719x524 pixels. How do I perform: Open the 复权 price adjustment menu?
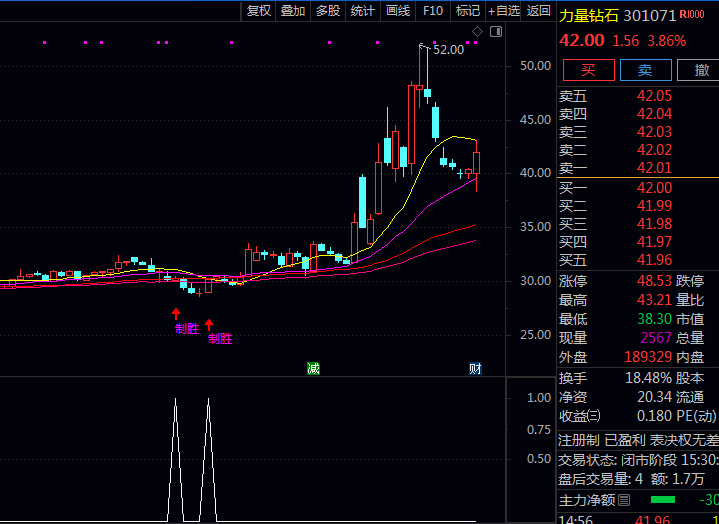pos(259,11)
